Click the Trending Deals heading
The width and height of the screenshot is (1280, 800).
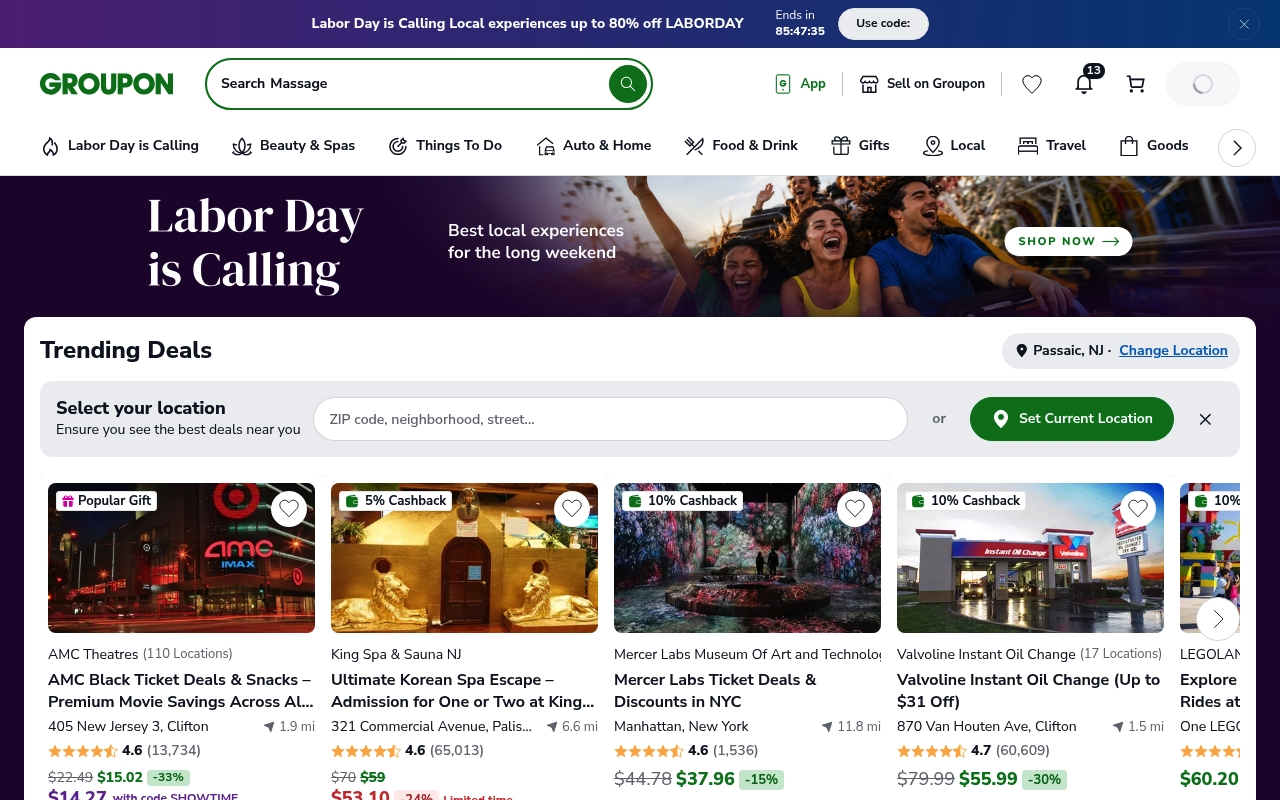click(126, 351)
